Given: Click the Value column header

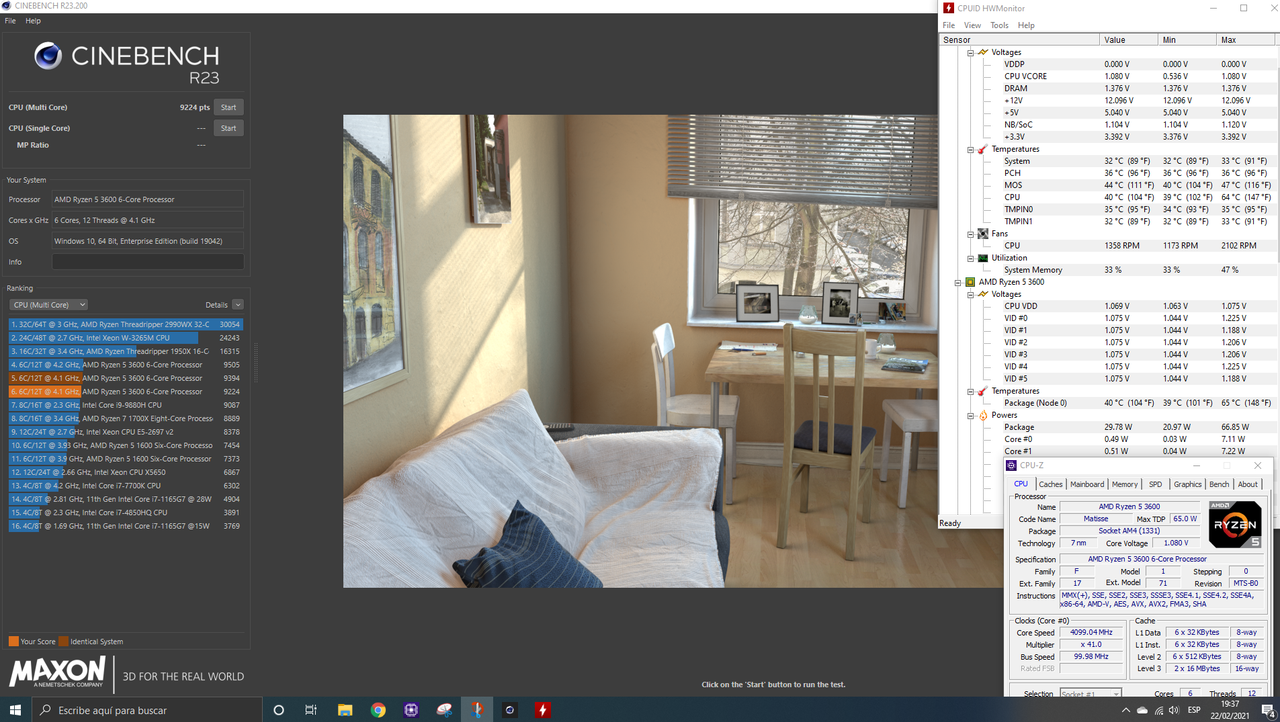Looking at the screenshot, I should [1129, 40].
